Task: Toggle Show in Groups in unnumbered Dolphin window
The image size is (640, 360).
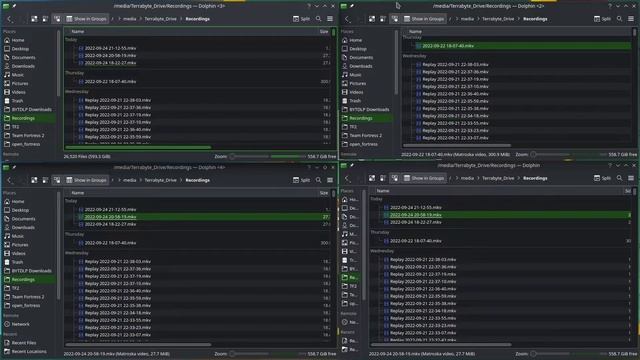Action: [424, 178]
